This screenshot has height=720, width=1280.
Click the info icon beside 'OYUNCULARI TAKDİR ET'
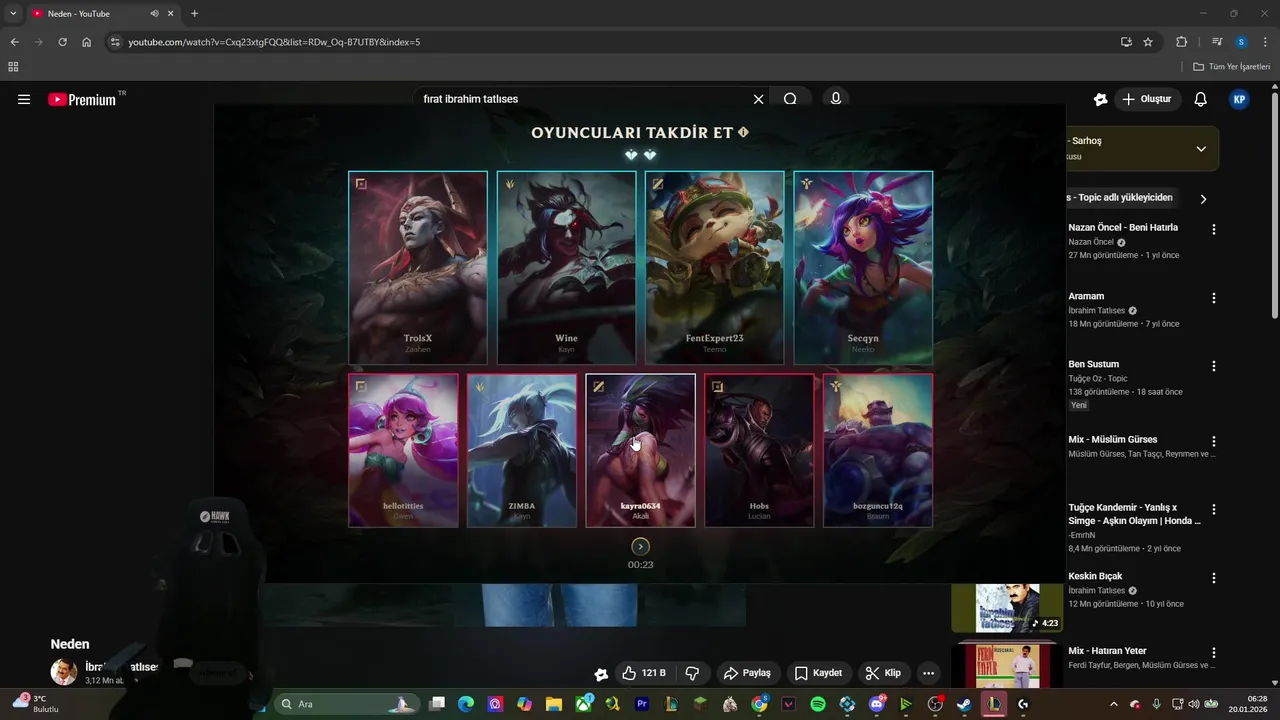tap(743, 132)
